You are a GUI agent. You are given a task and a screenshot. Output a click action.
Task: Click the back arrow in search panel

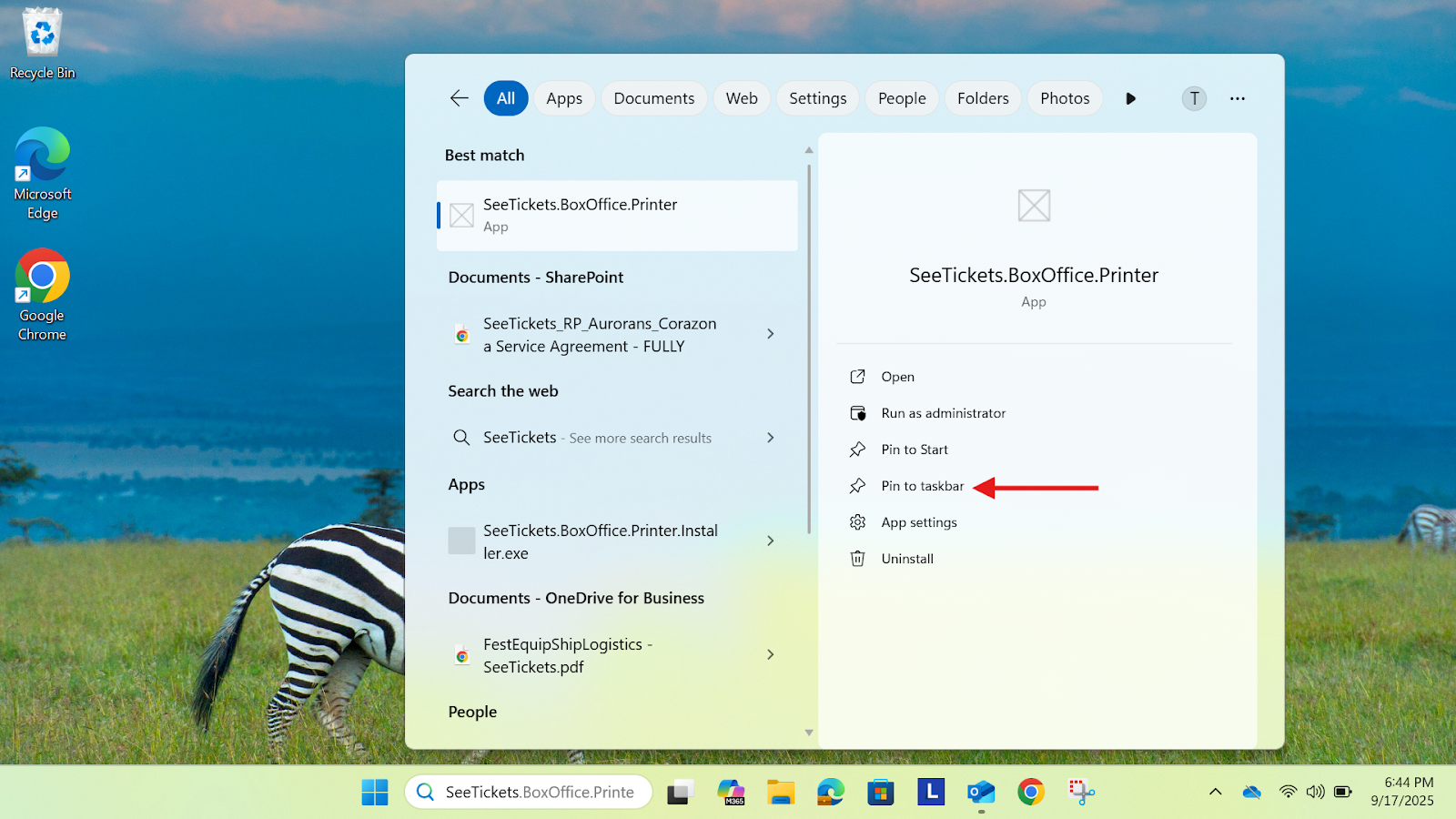[460, 98]
